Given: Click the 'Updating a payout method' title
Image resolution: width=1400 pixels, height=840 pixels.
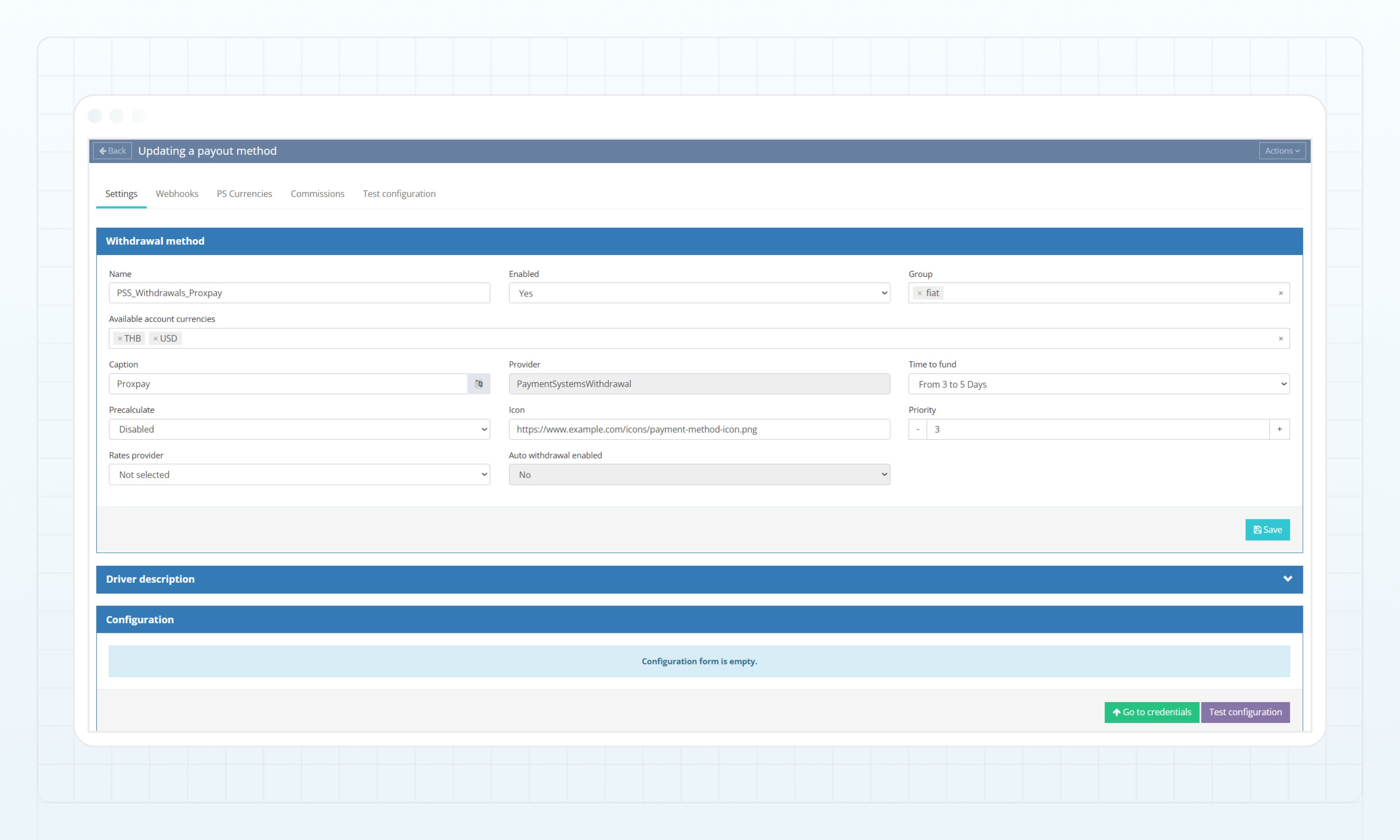Looking at the screenshot, I should pyautogui.click(x=207, y=151).
